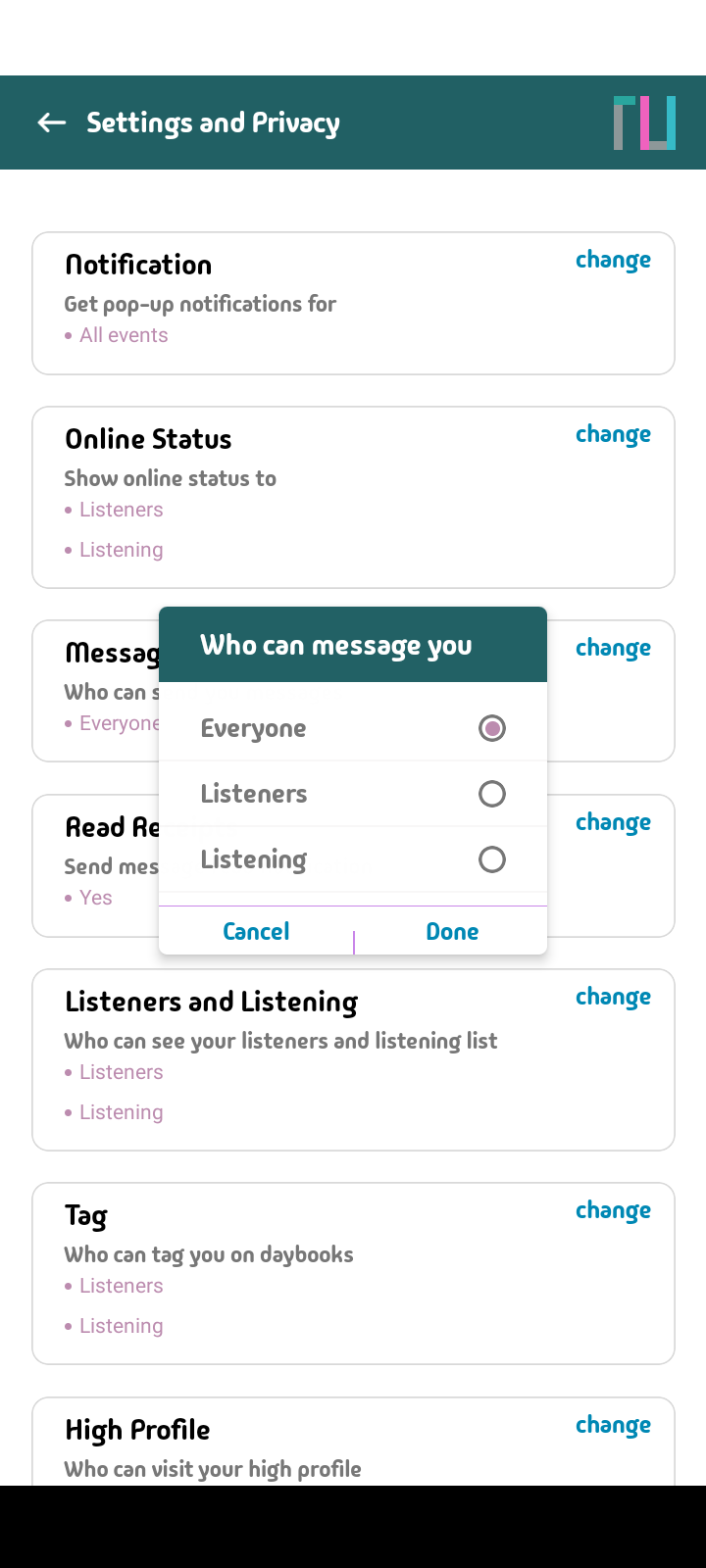
Task: Cancel the Who can message you dialog
Action: pos(256,931)
